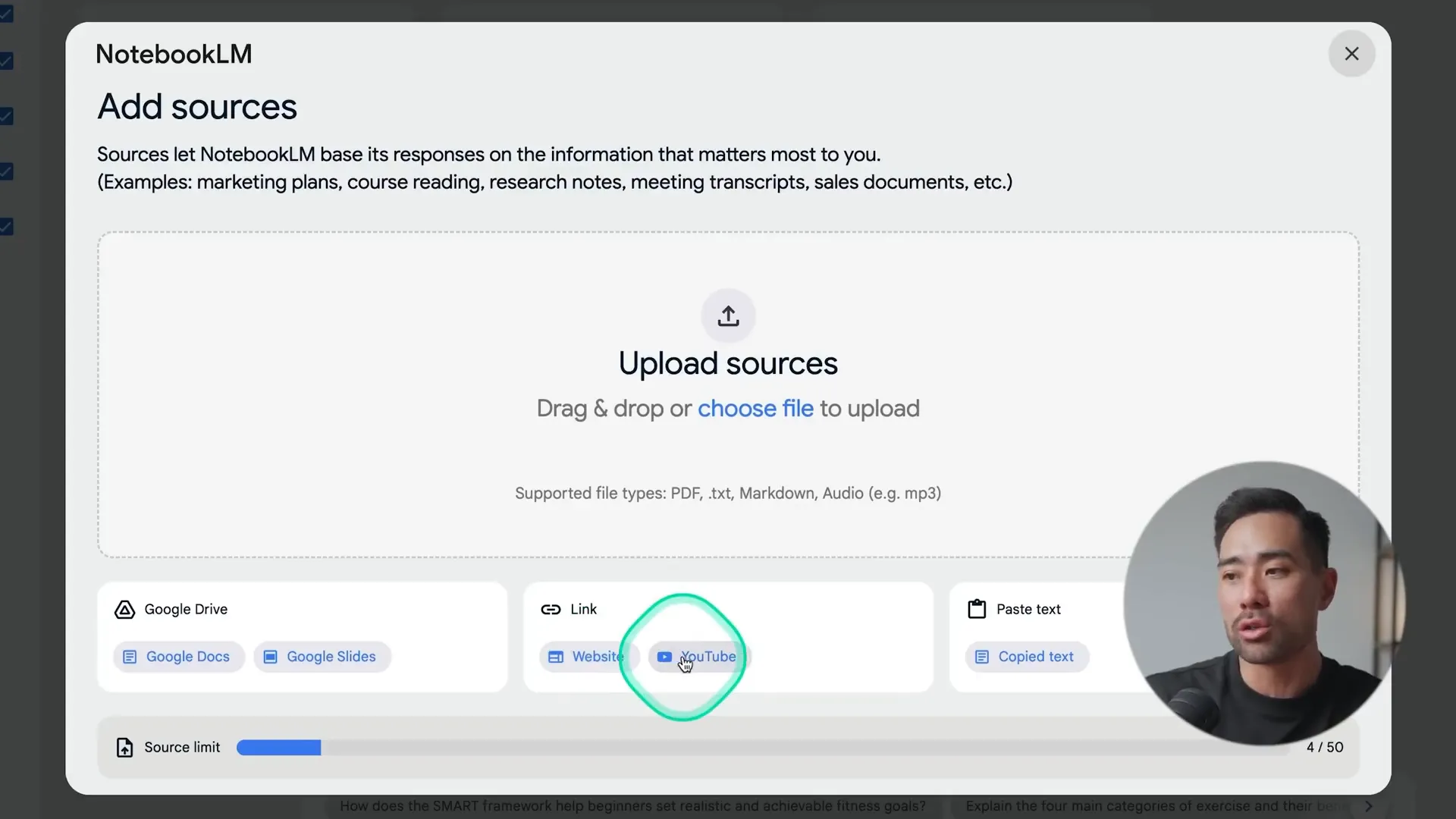This screenshot has width=1456, height=819.
Task: Click the Paste text clipboard icon
Action: coord(977,609)
